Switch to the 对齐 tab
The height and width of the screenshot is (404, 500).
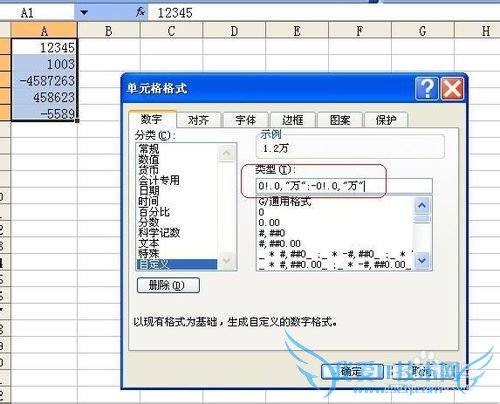[198, 120]
